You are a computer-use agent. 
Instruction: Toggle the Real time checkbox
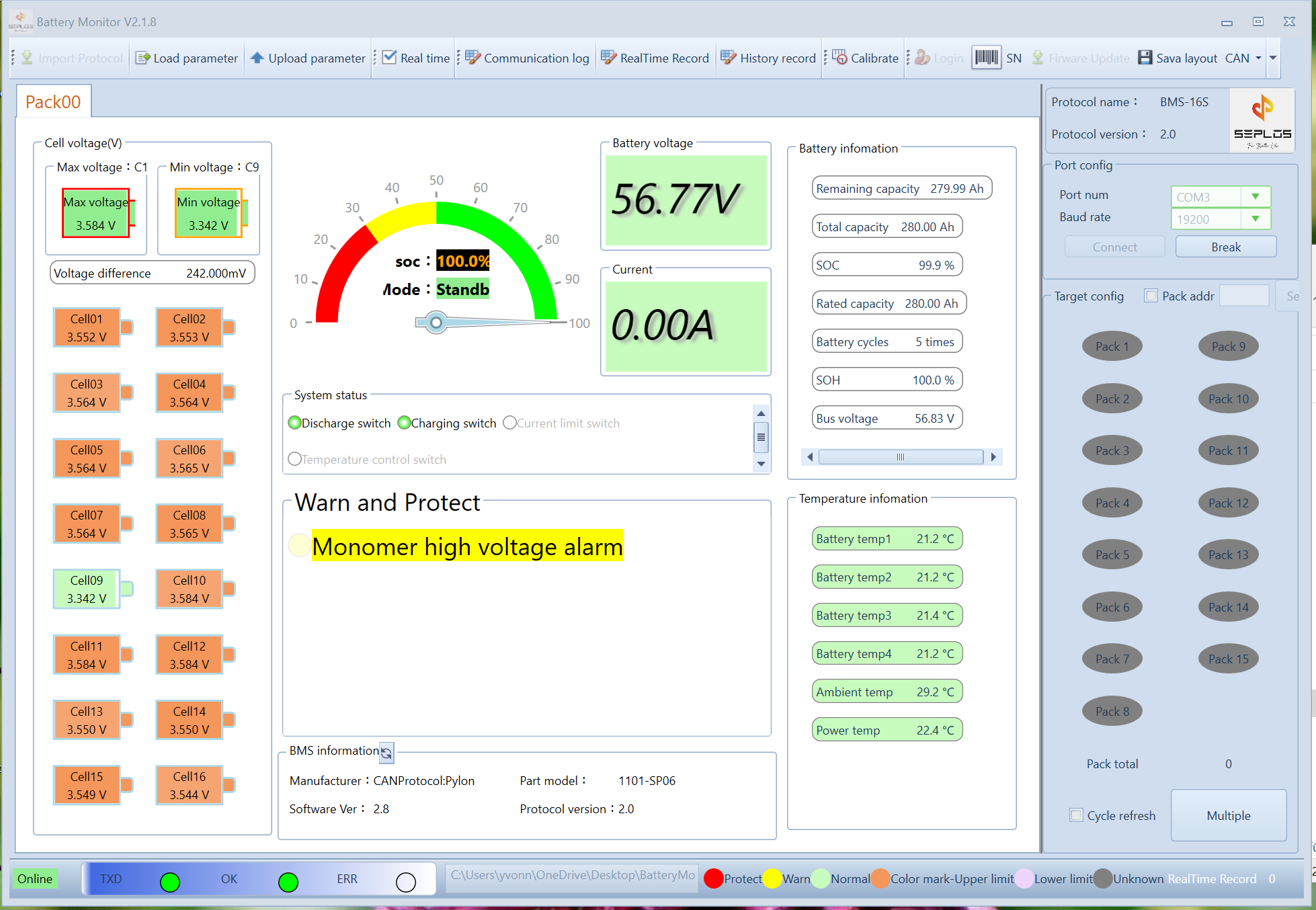tap(389, 58)
